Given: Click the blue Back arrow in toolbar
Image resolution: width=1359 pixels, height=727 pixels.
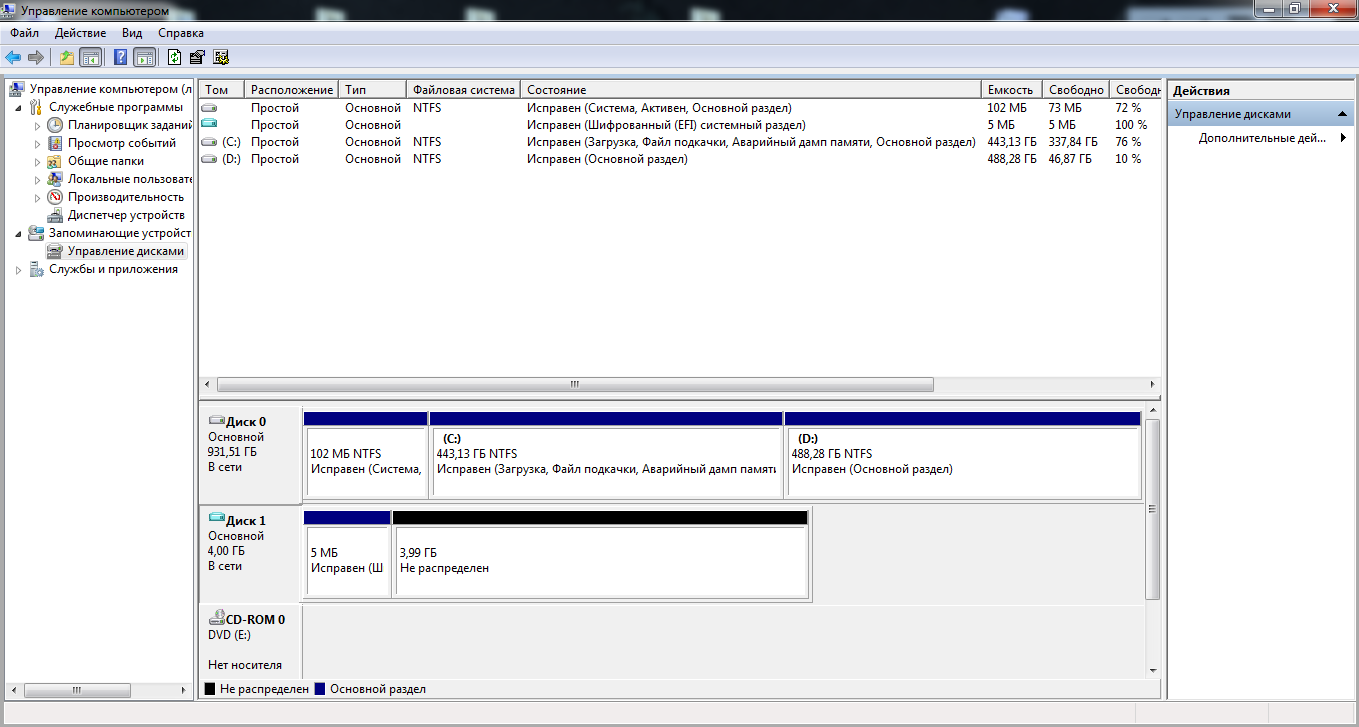Looking at the screenshot, I should coord(13,57).
